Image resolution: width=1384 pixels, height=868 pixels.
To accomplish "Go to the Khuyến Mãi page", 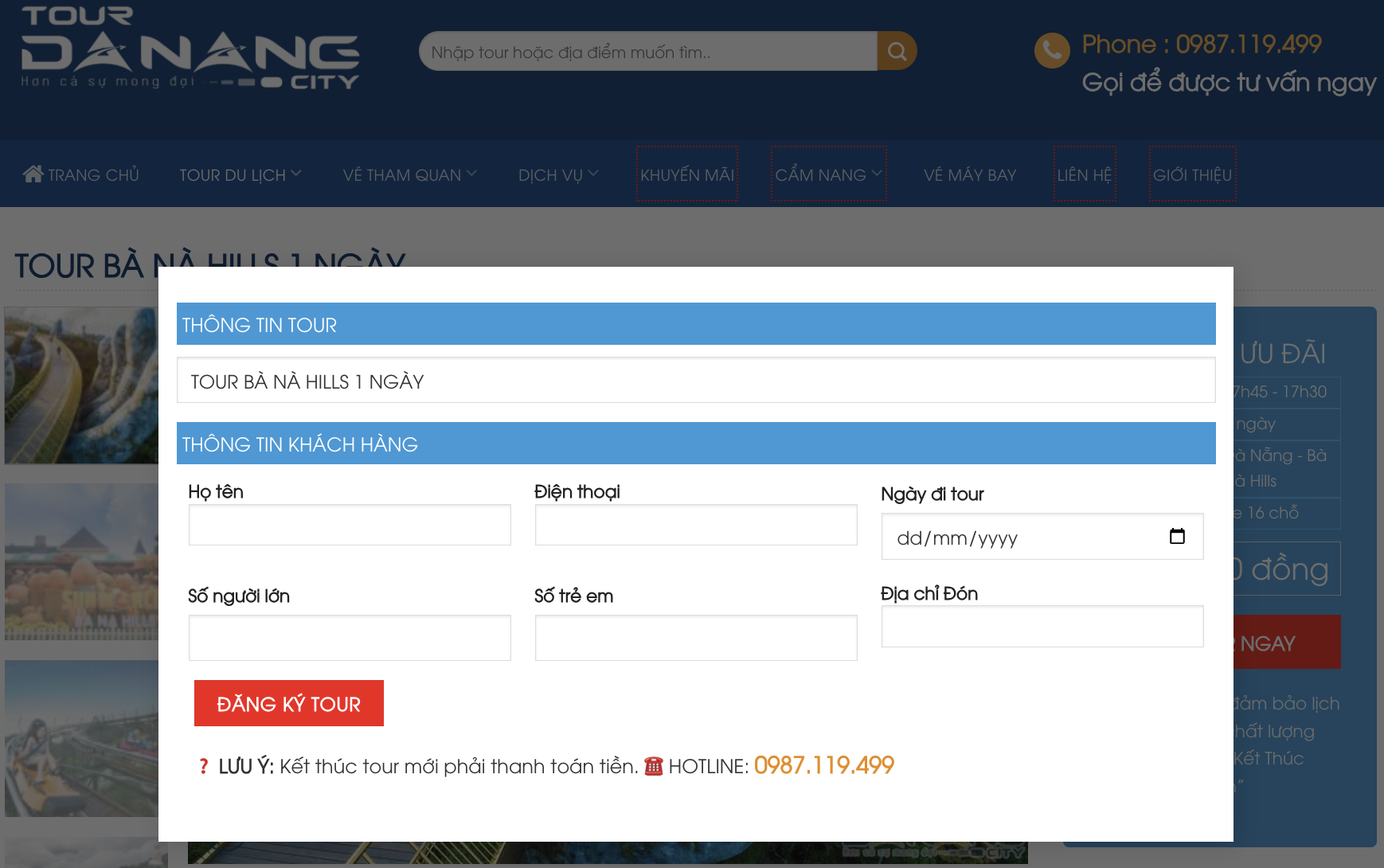I will [687, 174].
